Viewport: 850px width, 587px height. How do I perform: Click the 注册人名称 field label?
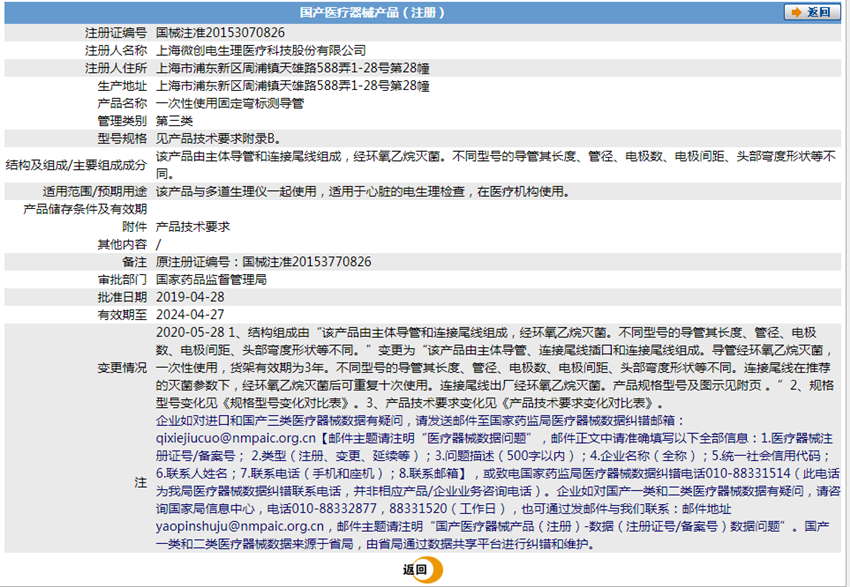coord(116,50)
